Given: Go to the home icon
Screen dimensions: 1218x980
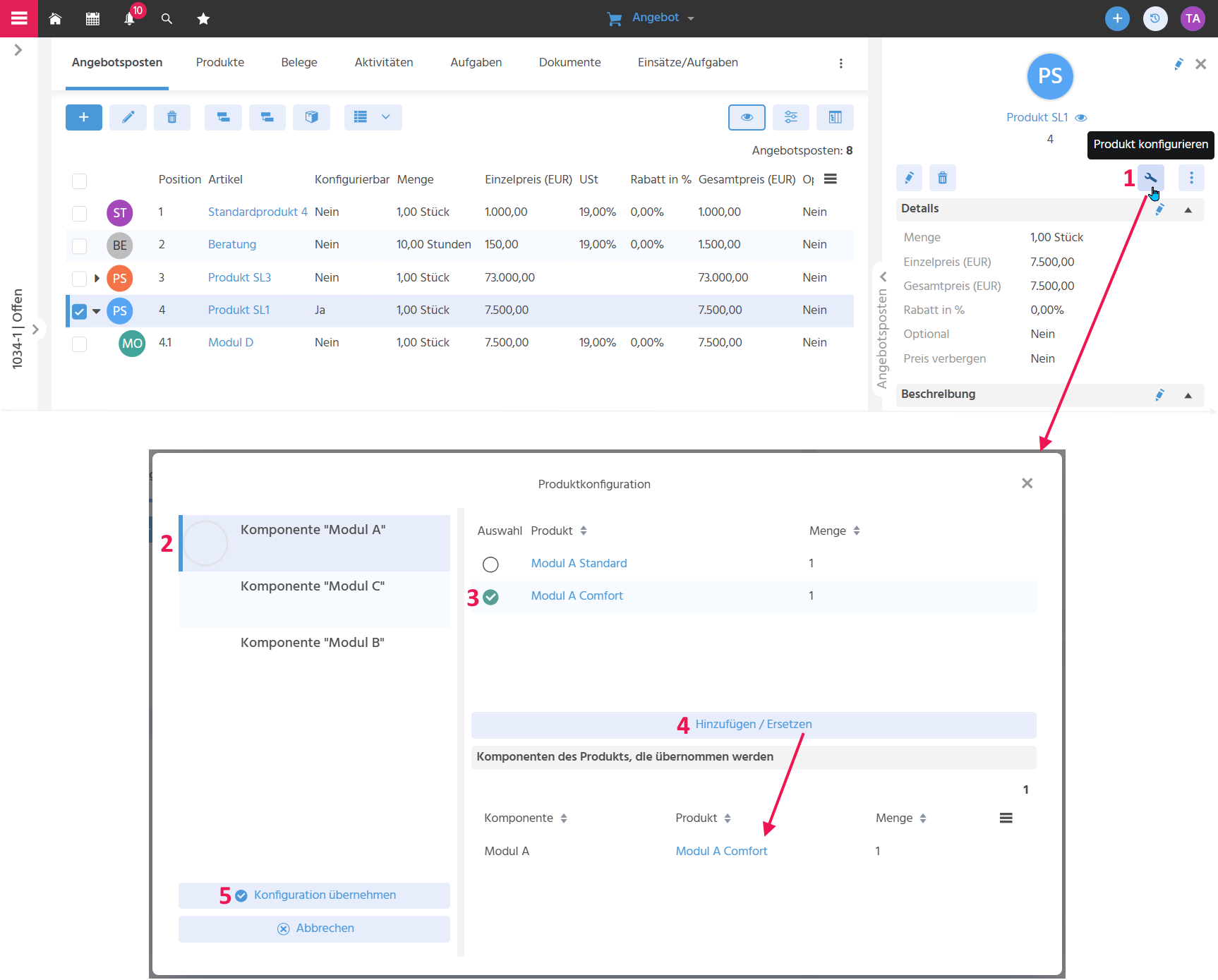Looking at the screenshot, I should [55, 18].
